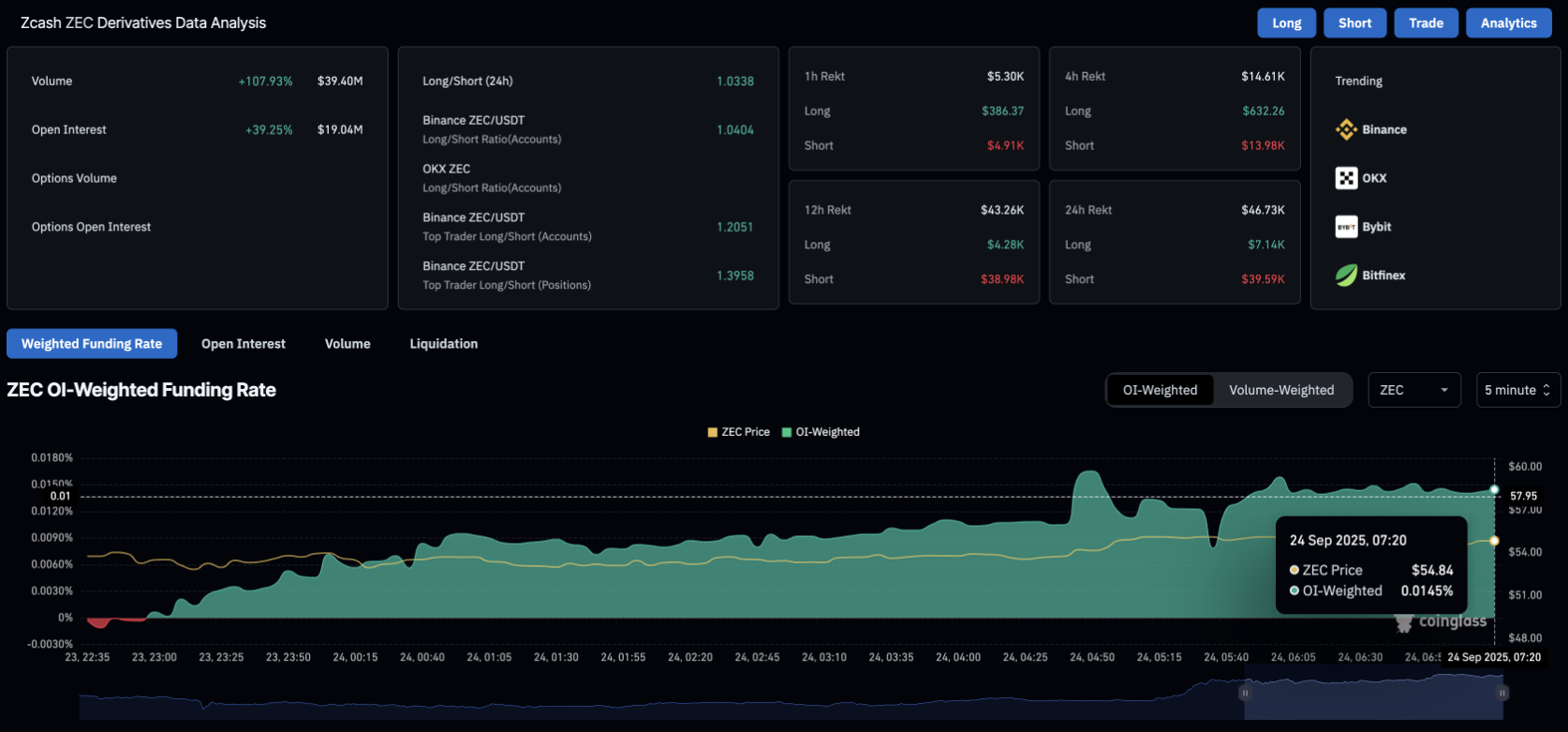1568x732 pixels.
Task: Open the Liquidation tab
Action: click(443, 344)
